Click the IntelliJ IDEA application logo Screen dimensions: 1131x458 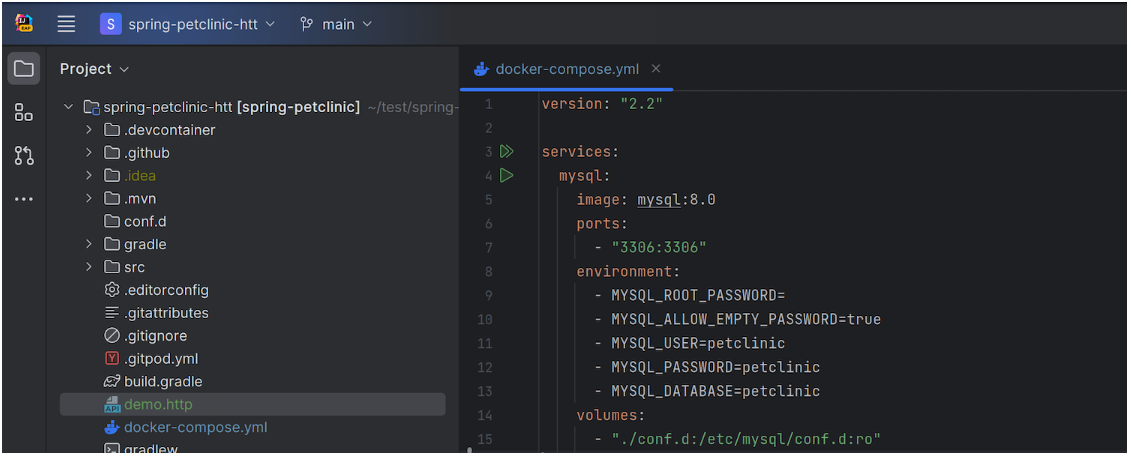(x=24, y=23)
